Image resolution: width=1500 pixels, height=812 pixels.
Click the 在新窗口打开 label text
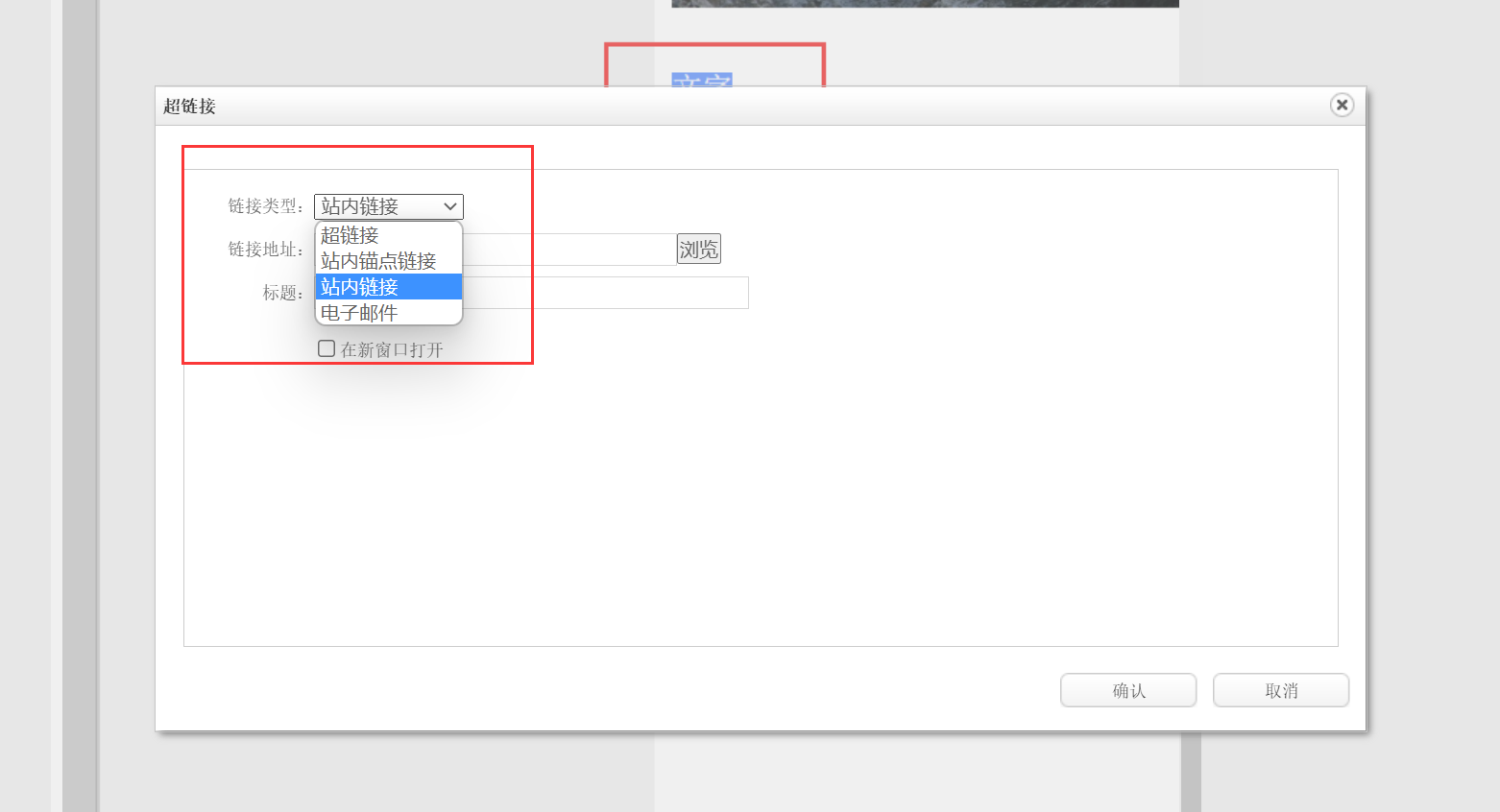392,350
